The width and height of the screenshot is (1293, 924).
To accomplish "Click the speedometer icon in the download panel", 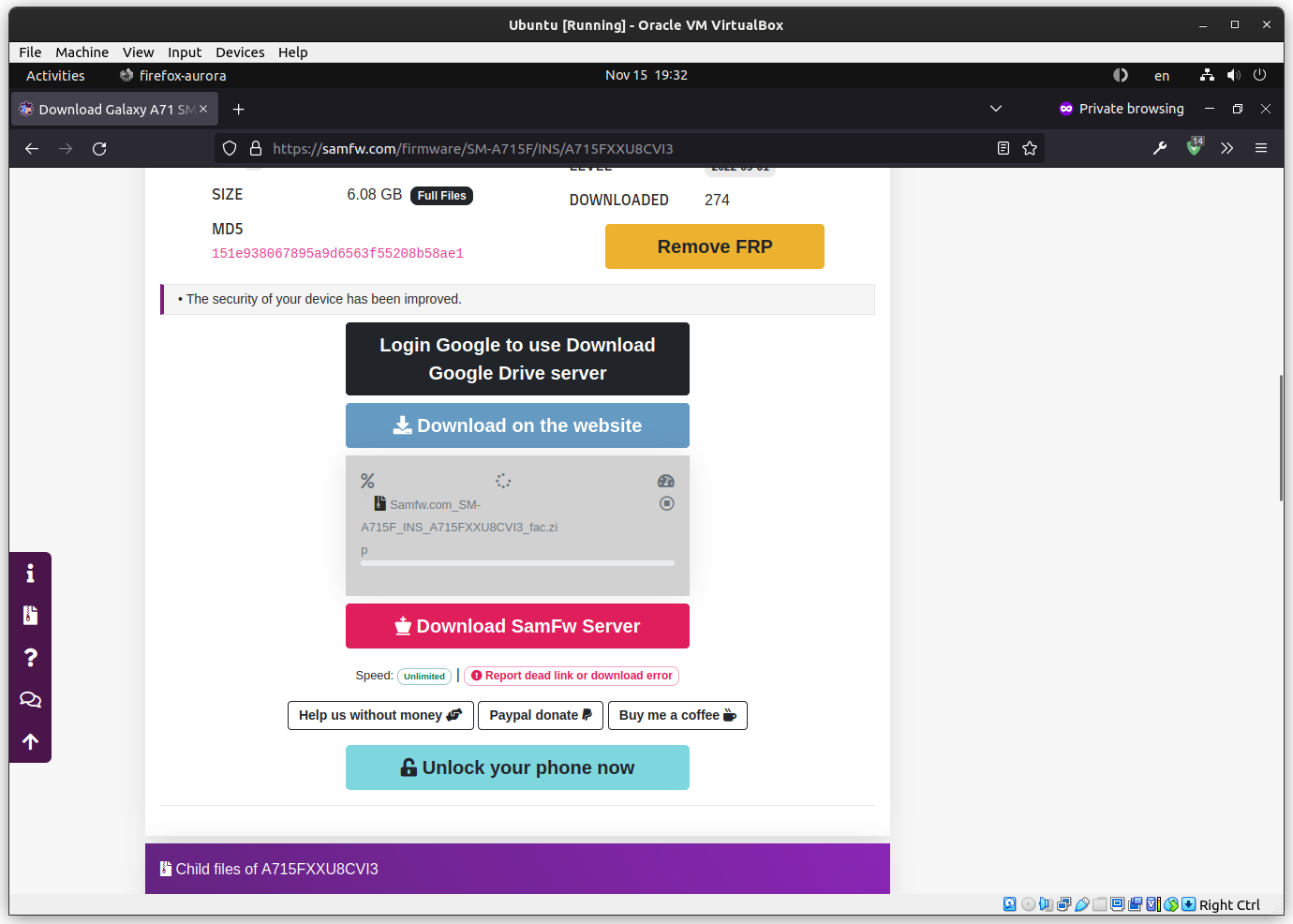I will click(666, 480).
